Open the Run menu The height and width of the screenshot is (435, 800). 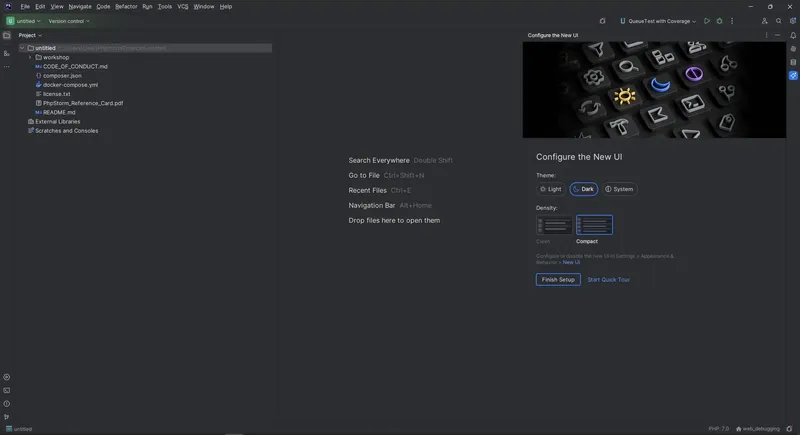(147, 7)
